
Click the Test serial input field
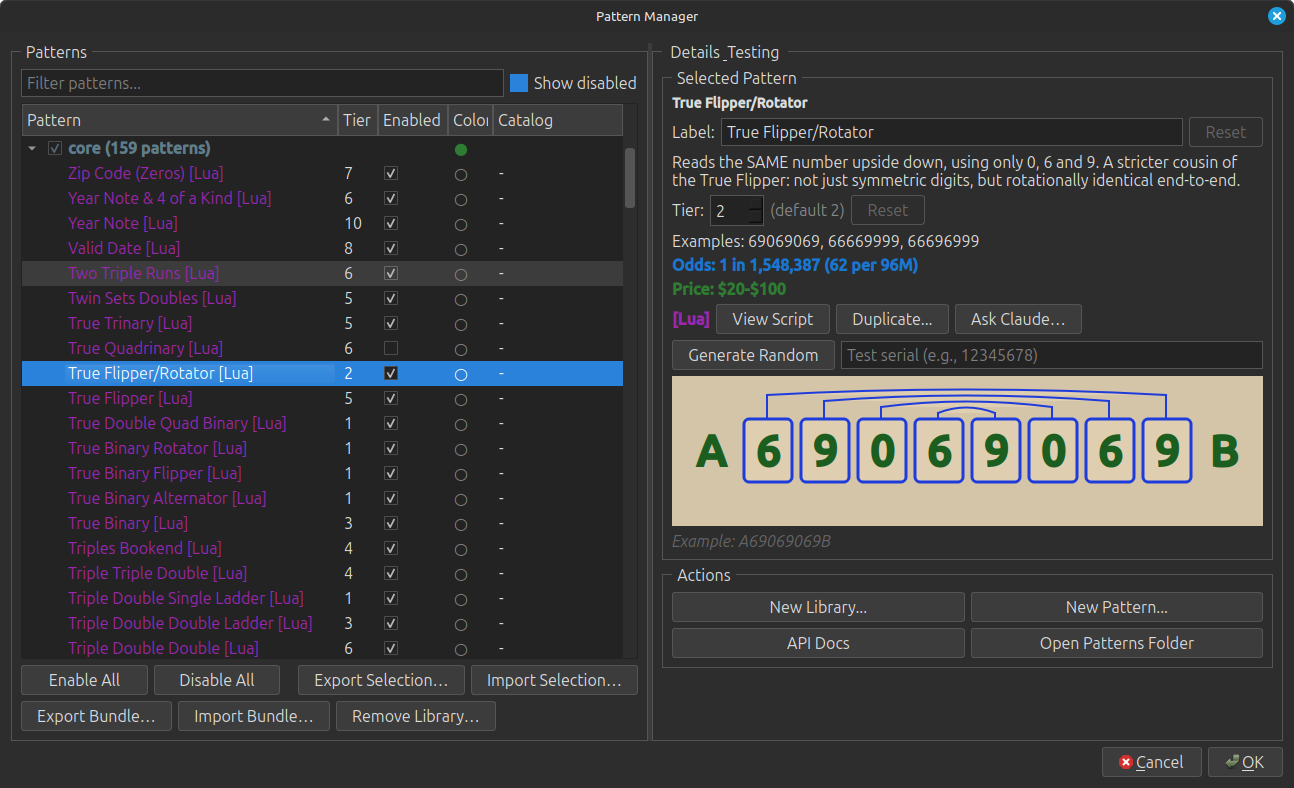click(x=1051, y=355)
